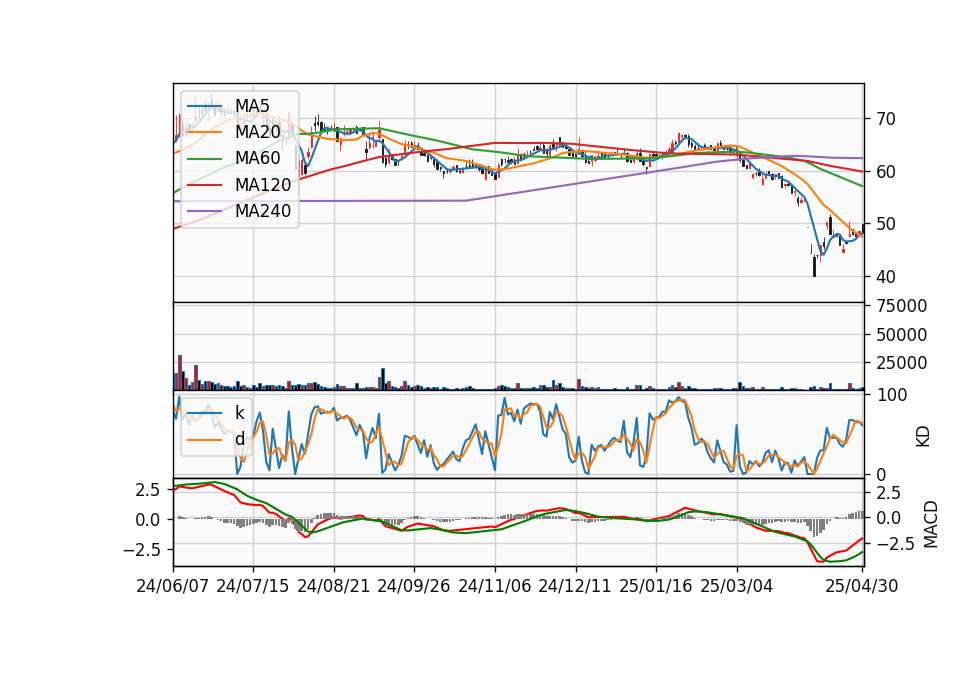Click the price axis value 40
The image size is (960, 690).
(x=886, y=277)
